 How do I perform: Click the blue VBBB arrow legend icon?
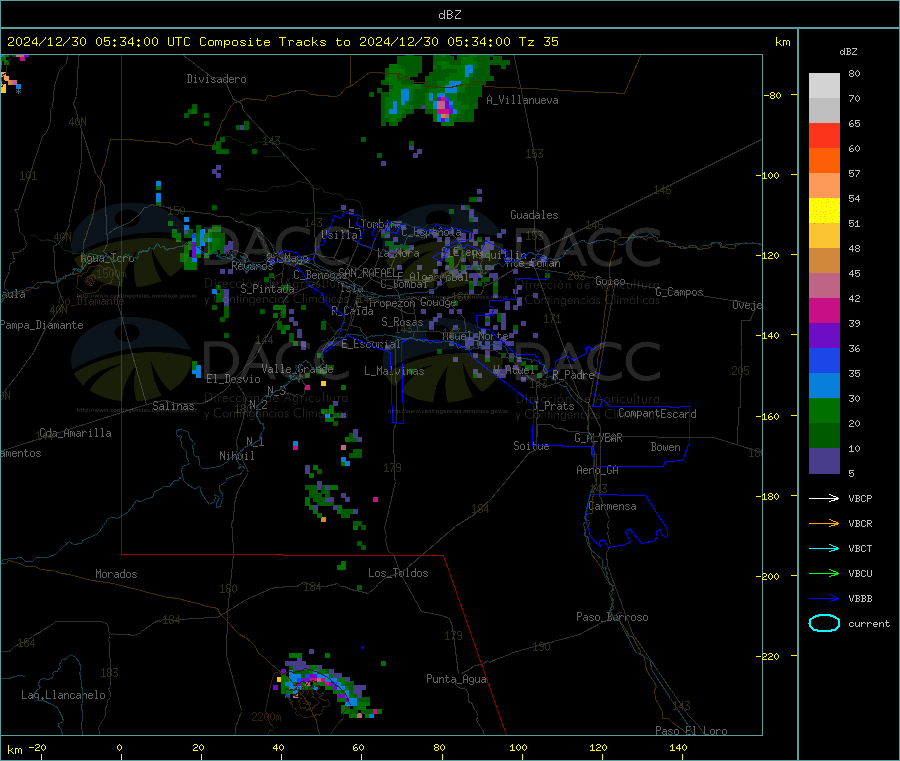824,599
